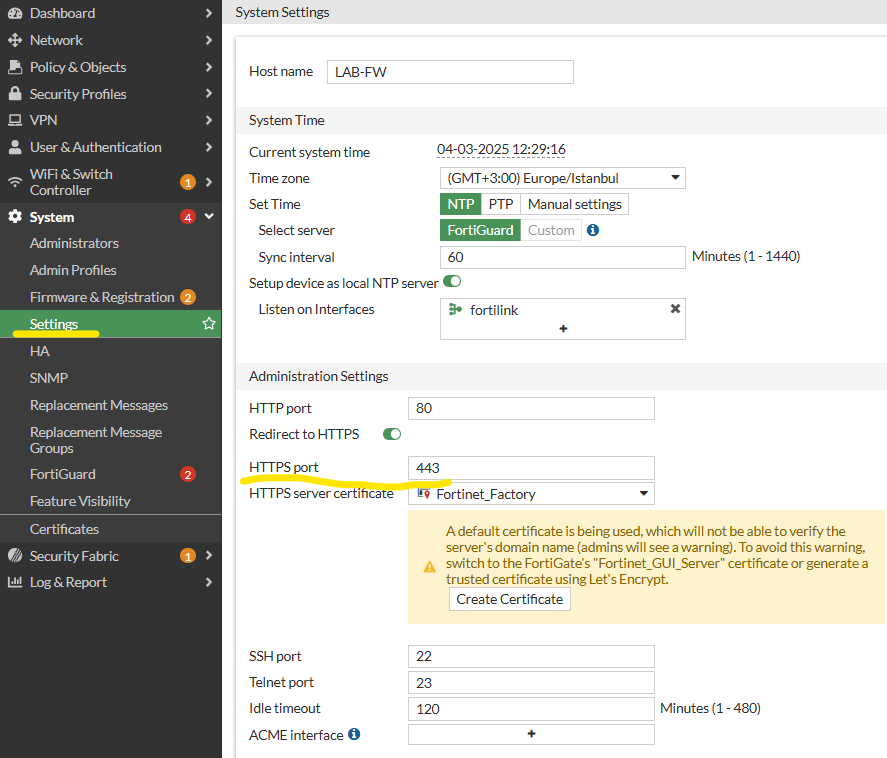Screen dimensions: 887x758
Task: Click plus icon to add listen interface
Action: point(563,329)
